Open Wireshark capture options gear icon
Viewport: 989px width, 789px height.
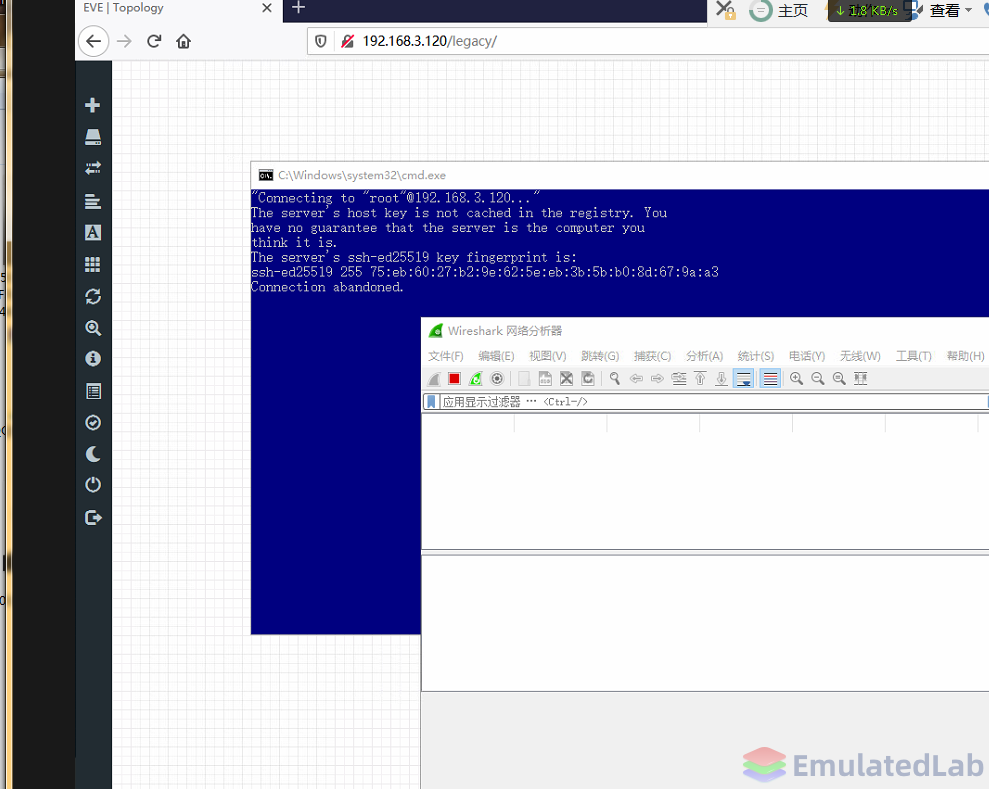tap(497, 378)
